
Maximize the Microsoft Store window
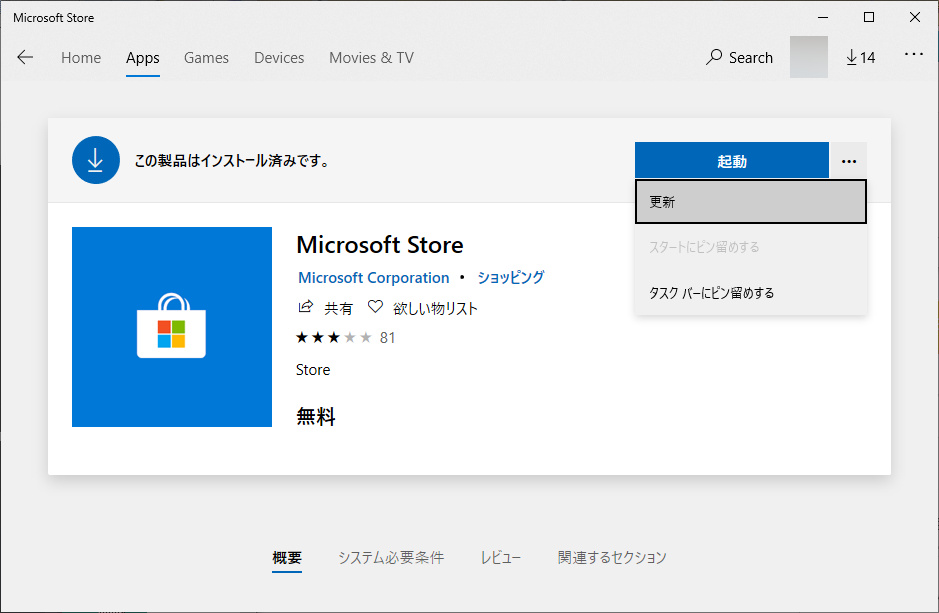tap(869, 17)
